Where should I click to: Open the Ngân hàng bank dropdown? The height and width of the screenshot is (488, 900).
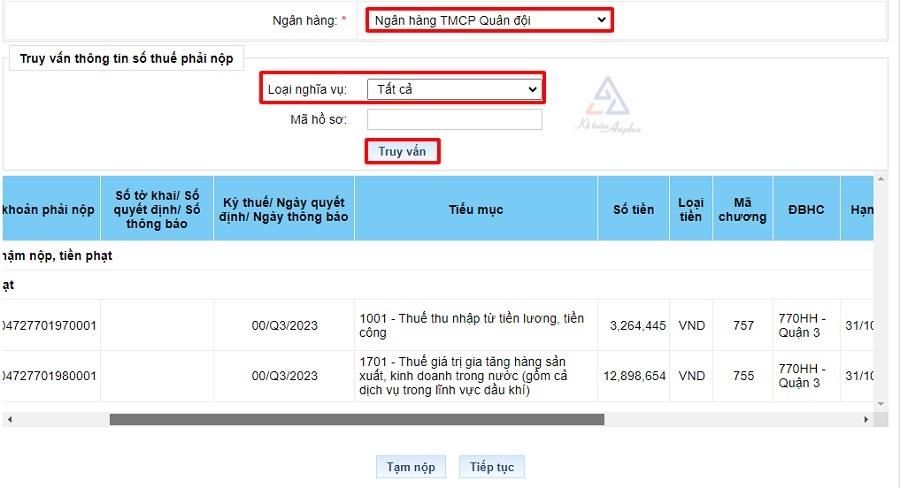pyautogui.click(x=488, y=19)
